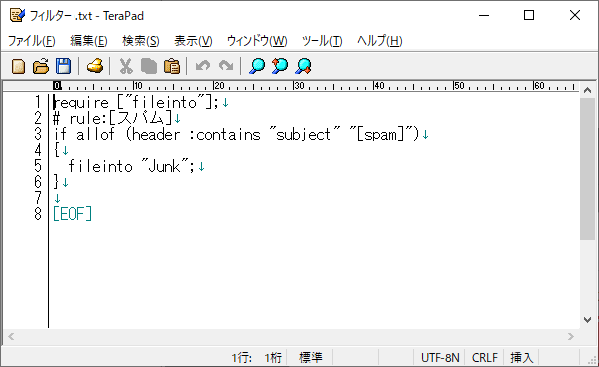Screen dimensions: 599x367
Task: Save the file using the floppy disk icon
Action: click(63, 66)
